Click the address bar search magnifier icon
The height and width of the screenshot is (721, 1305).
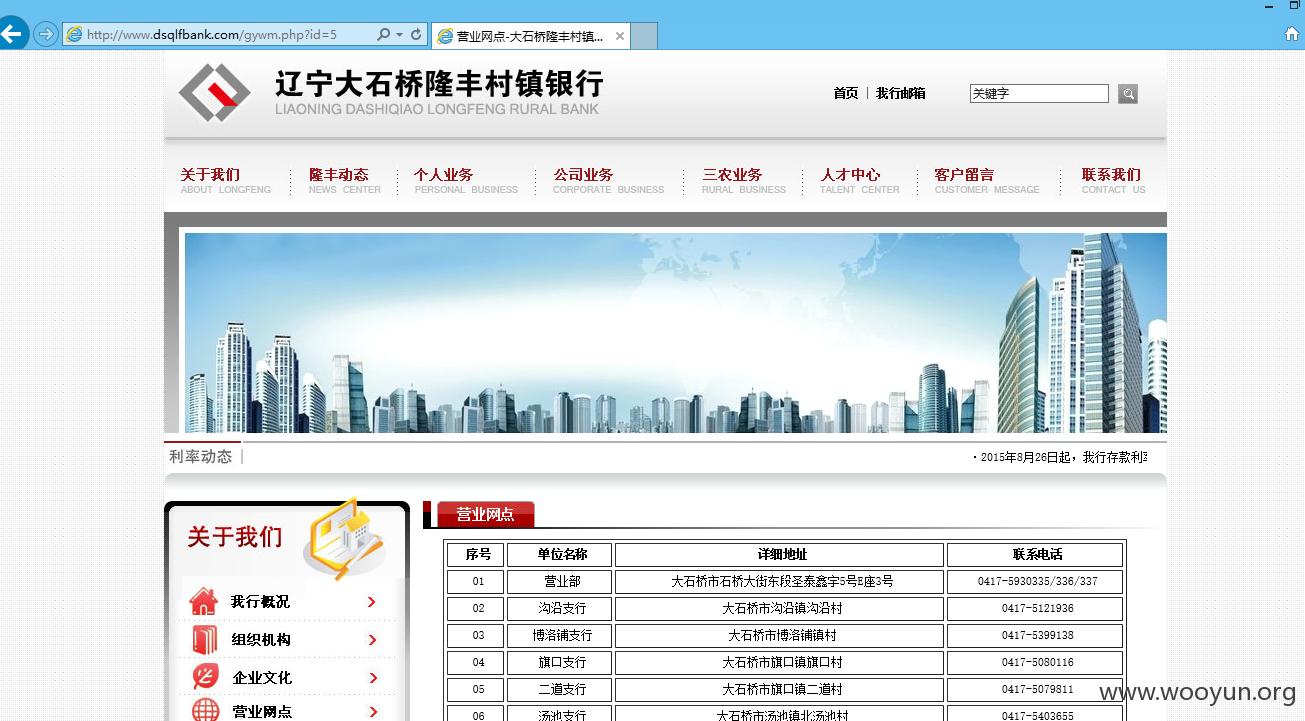tap(383, 34)
